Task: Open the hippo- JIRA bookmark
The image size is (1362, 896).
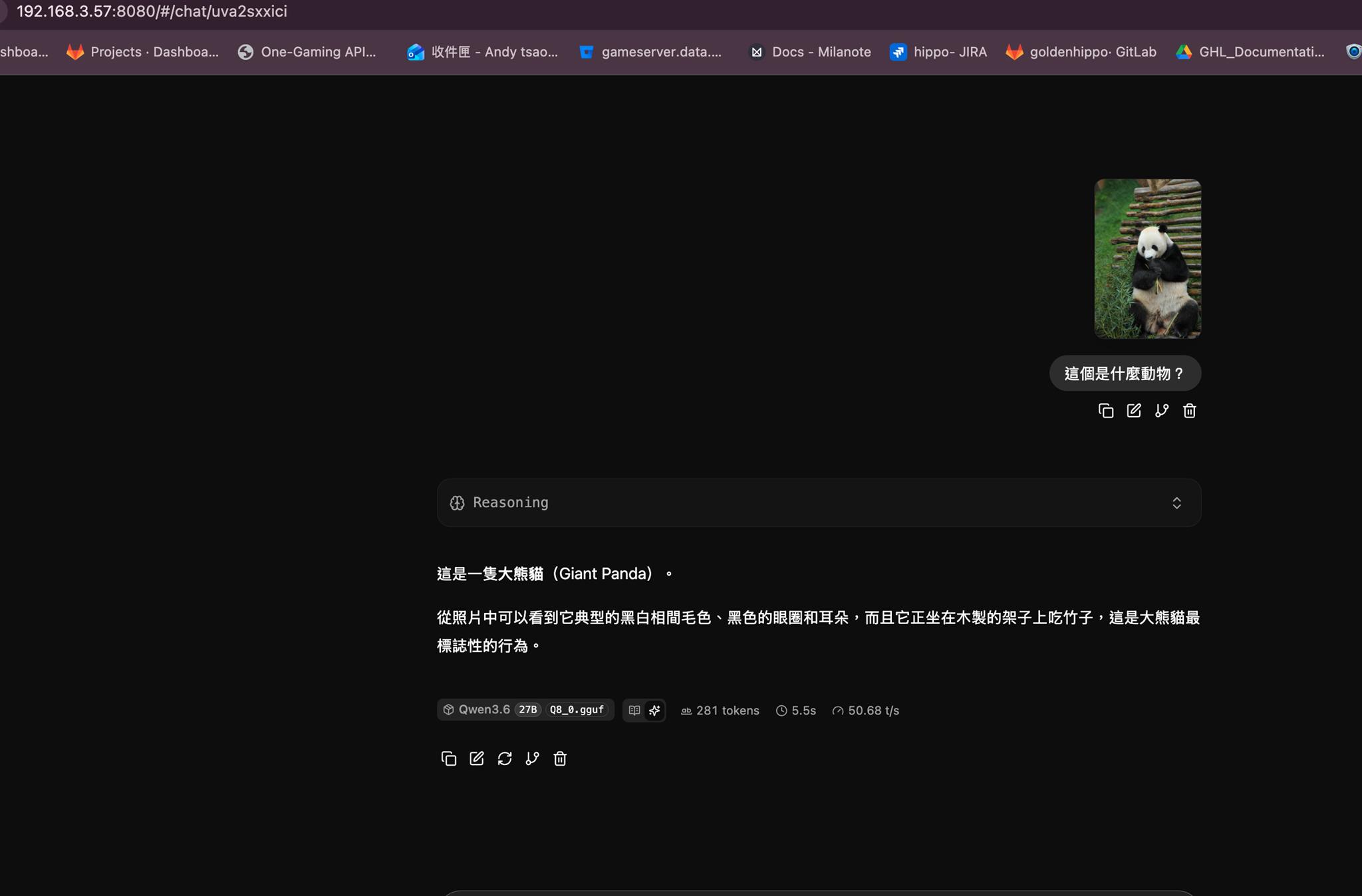Action: pos(938,52)
